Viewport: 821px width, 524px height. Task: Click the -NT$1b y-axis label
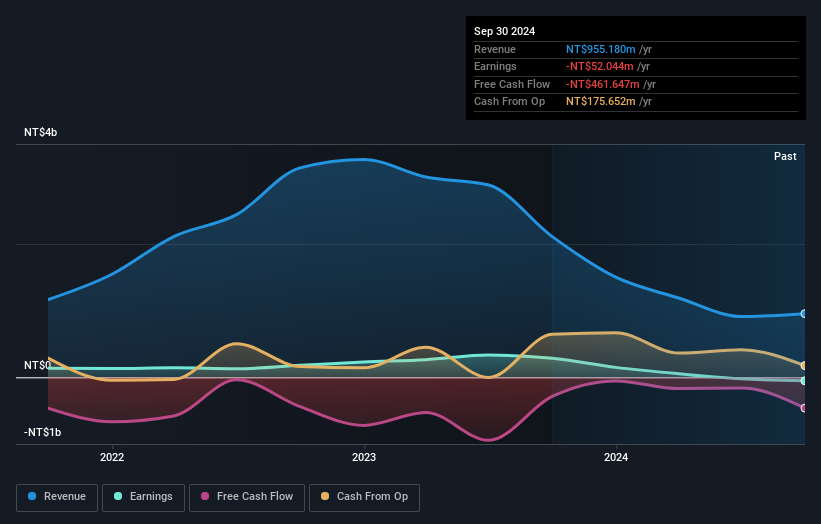click(x=42, y=432)
